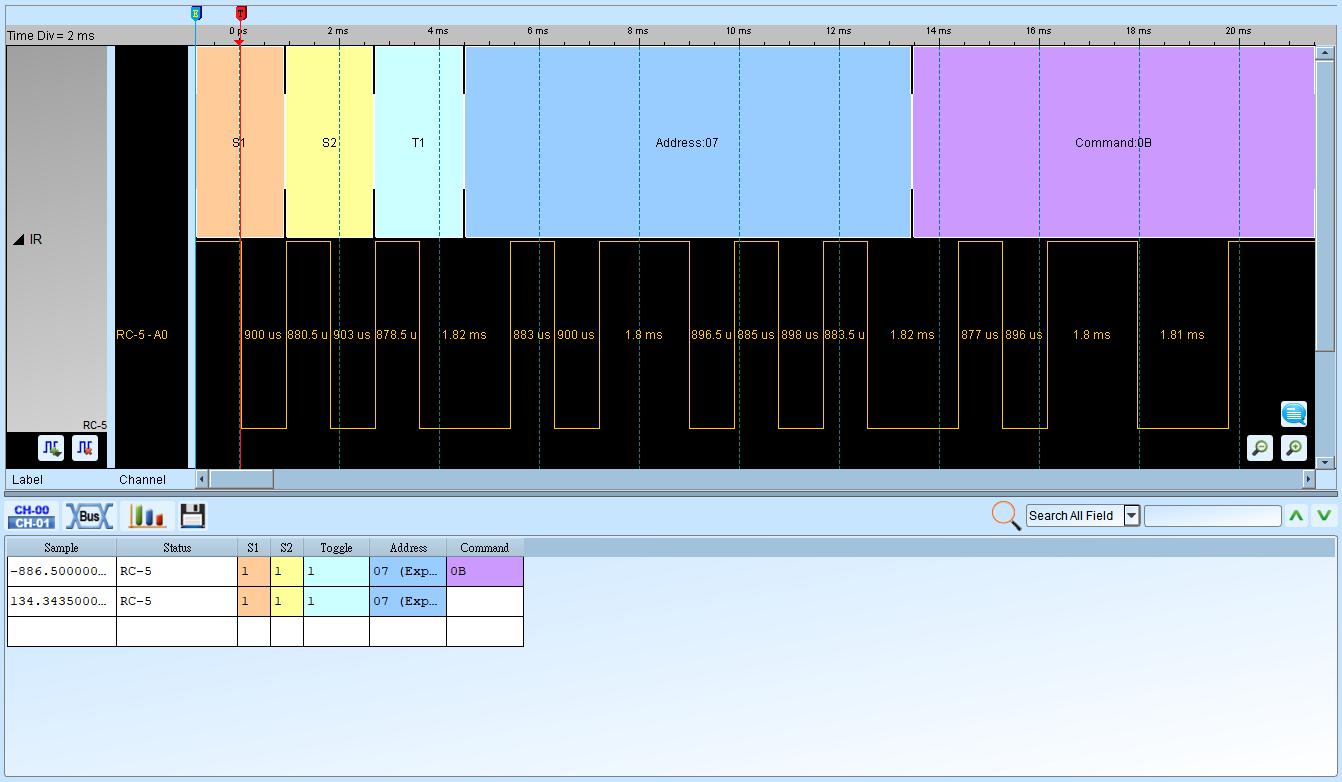The height and width of the screenshot is (782, 1342).
Task: Click the 1.82 ms pulse width in T1
Action: click(x=464, y=335)
